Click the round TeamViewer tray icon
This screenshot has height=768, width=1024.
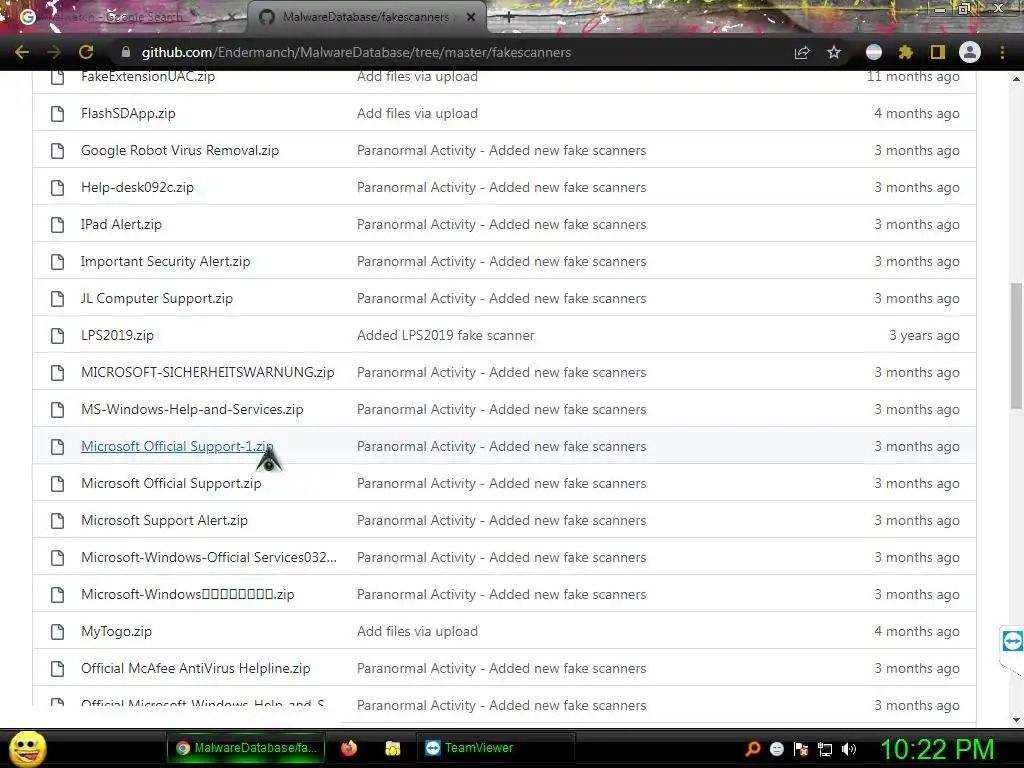[x=776, y=749]
